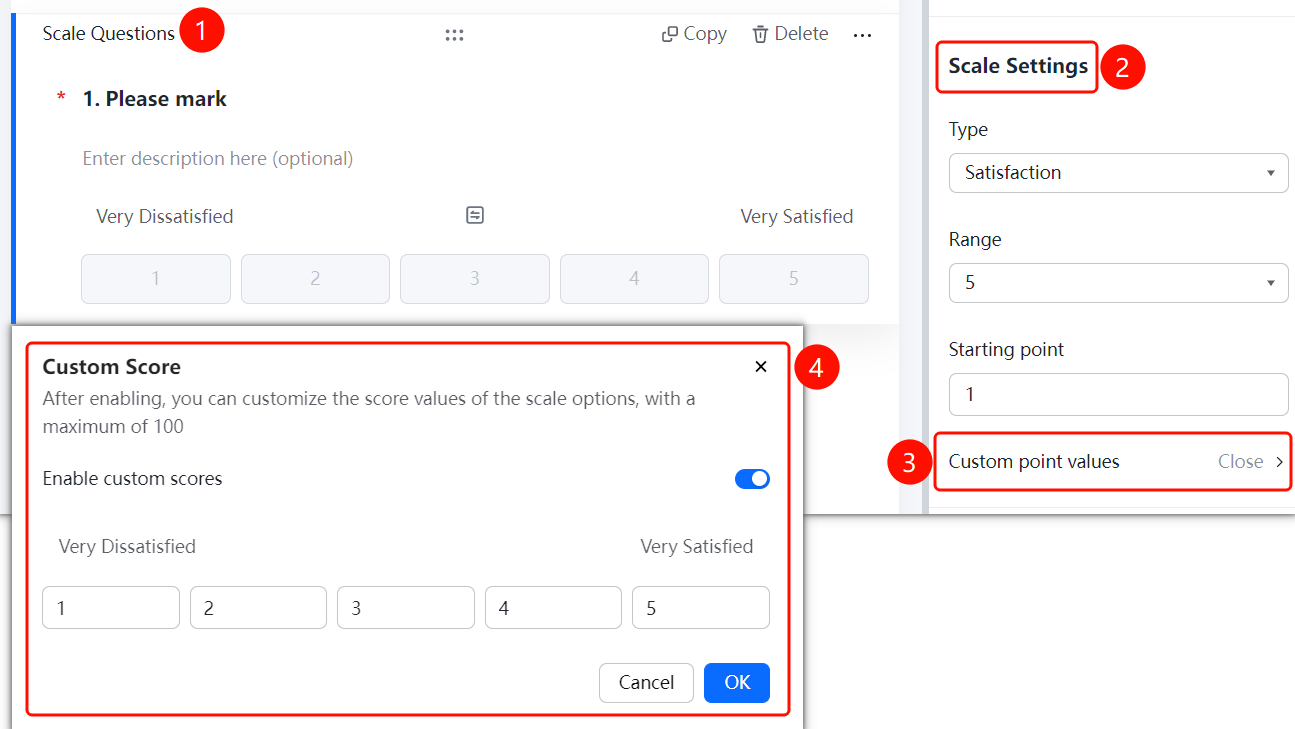Select scale option 3 in the question
Image resolution: width=1295 pixels, height=729 pixels.
point(475,279)
